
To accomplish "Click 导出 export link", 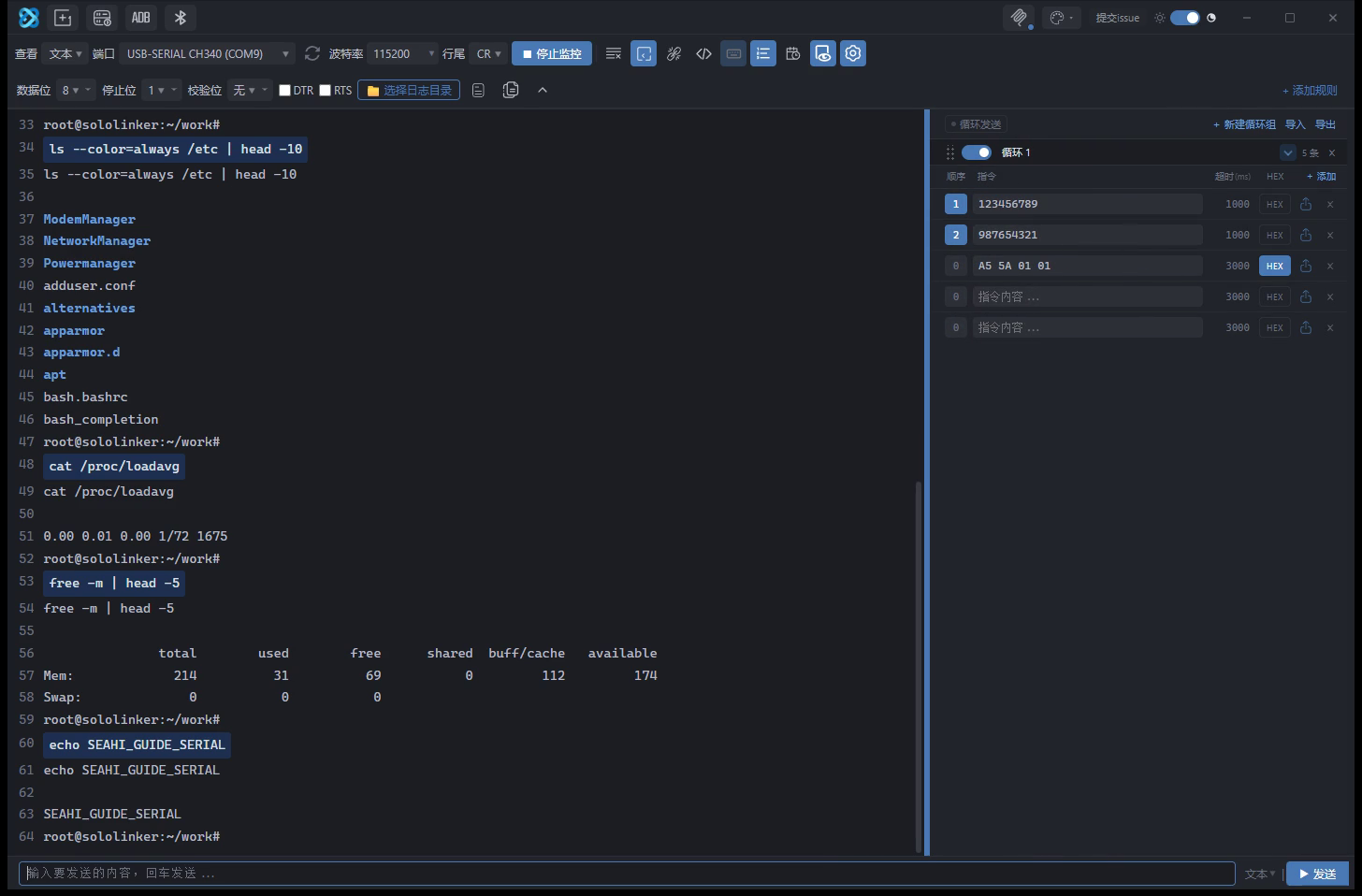I will pyautogui.click(x=1326, y=124).
